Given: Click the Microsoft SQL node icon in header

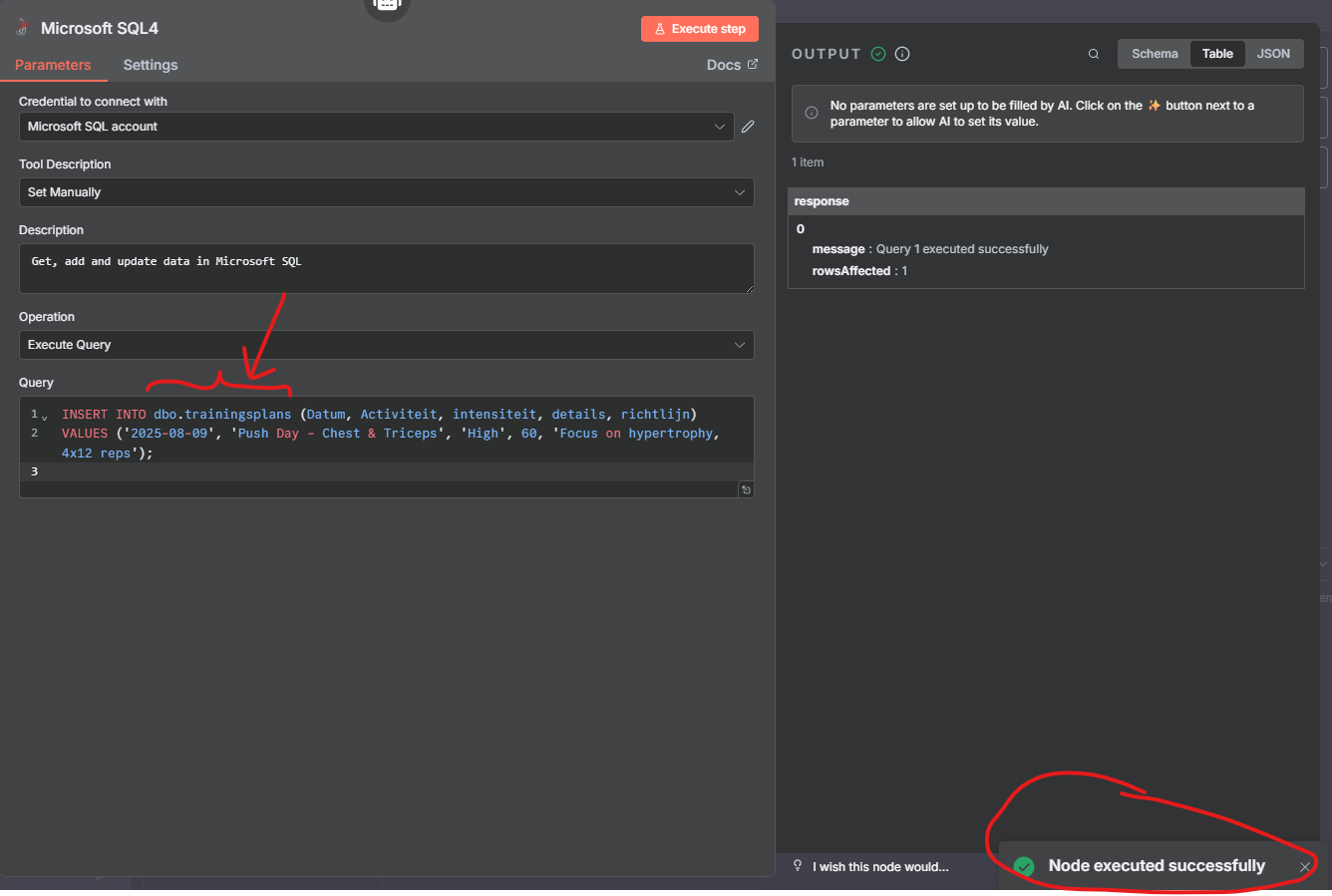Looking at the screenshot, I should [21, 27].
